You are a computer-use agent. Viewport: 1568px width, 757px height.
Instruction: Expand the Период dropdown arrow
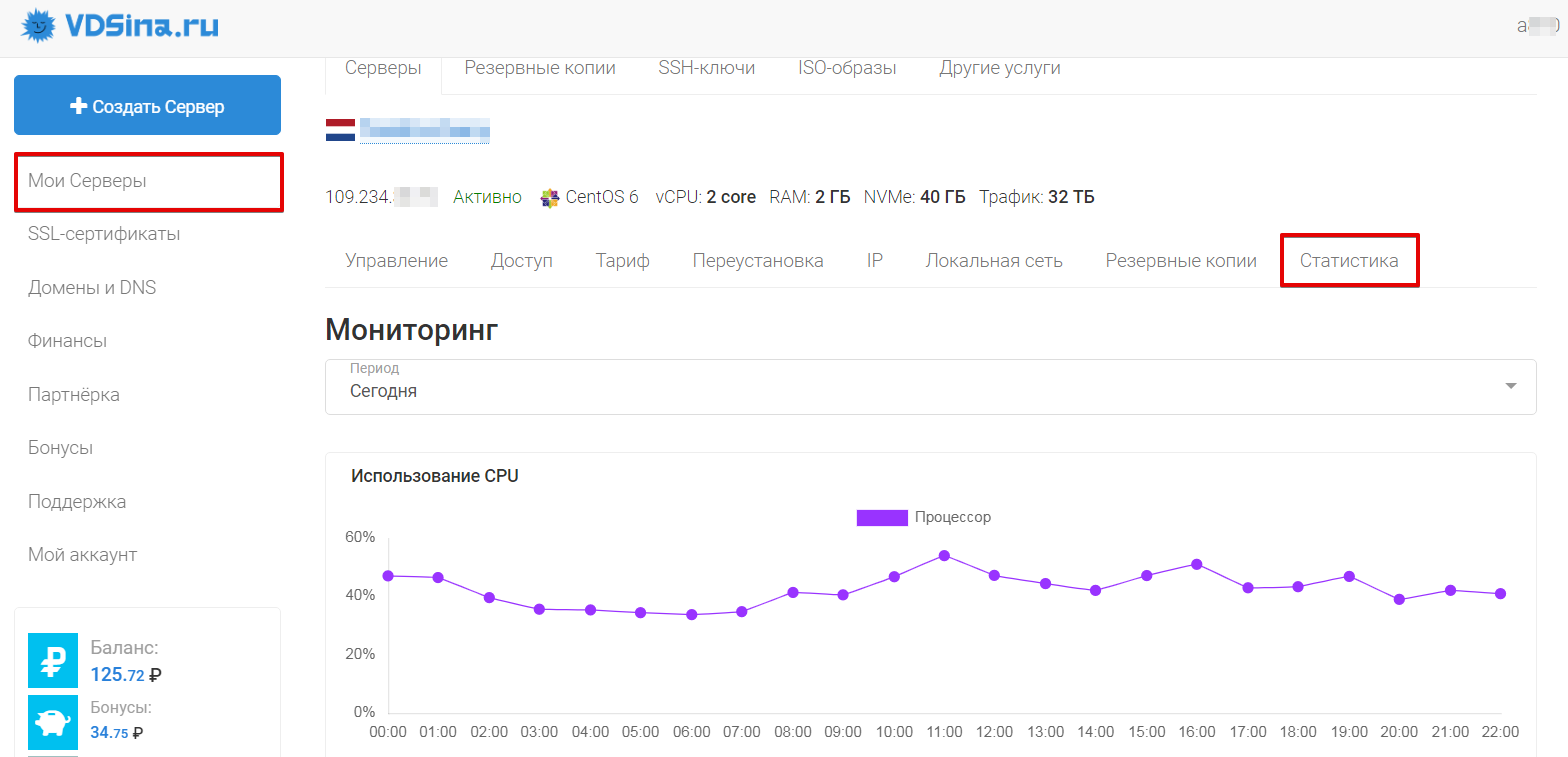pos(1511,386)
